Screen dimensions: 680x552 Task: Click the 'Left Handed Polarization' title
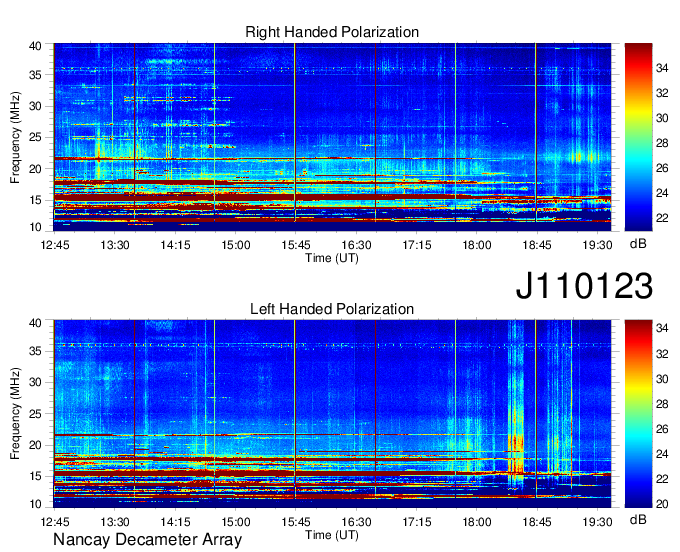tap(332, 309)
